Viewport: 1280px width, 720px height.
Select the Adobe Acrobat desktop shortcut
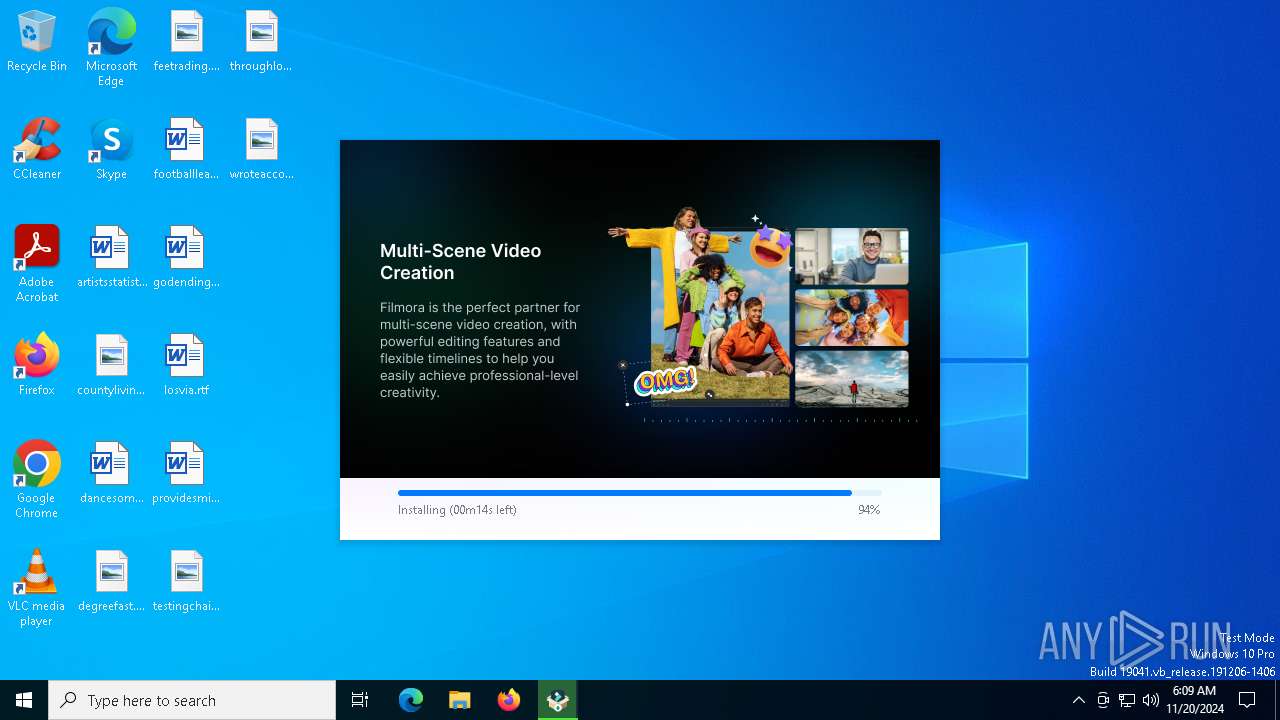click(x=37, y=263)
